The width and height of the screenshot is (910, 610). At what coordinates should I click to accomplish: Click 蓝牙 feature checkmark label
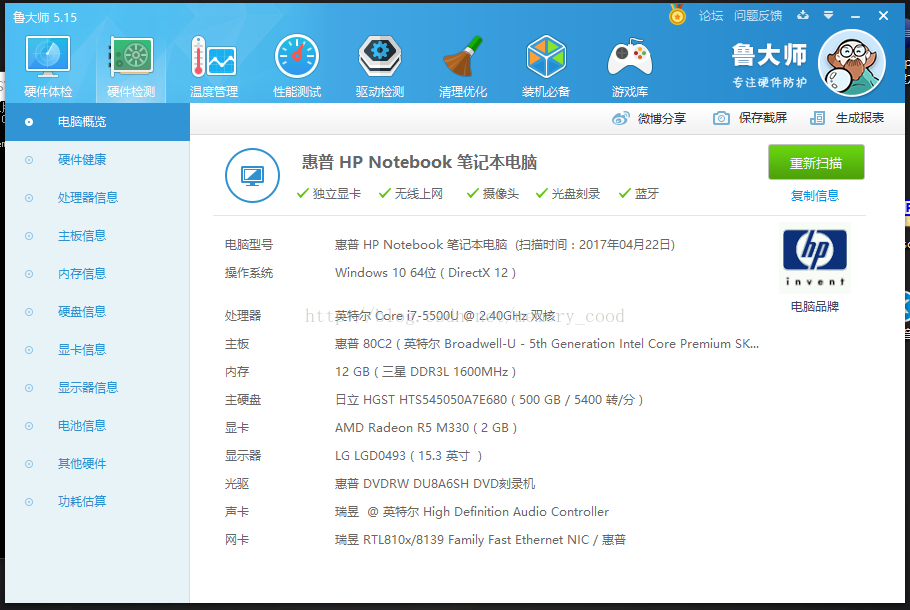pyautogui.click(x=639, y=194)
